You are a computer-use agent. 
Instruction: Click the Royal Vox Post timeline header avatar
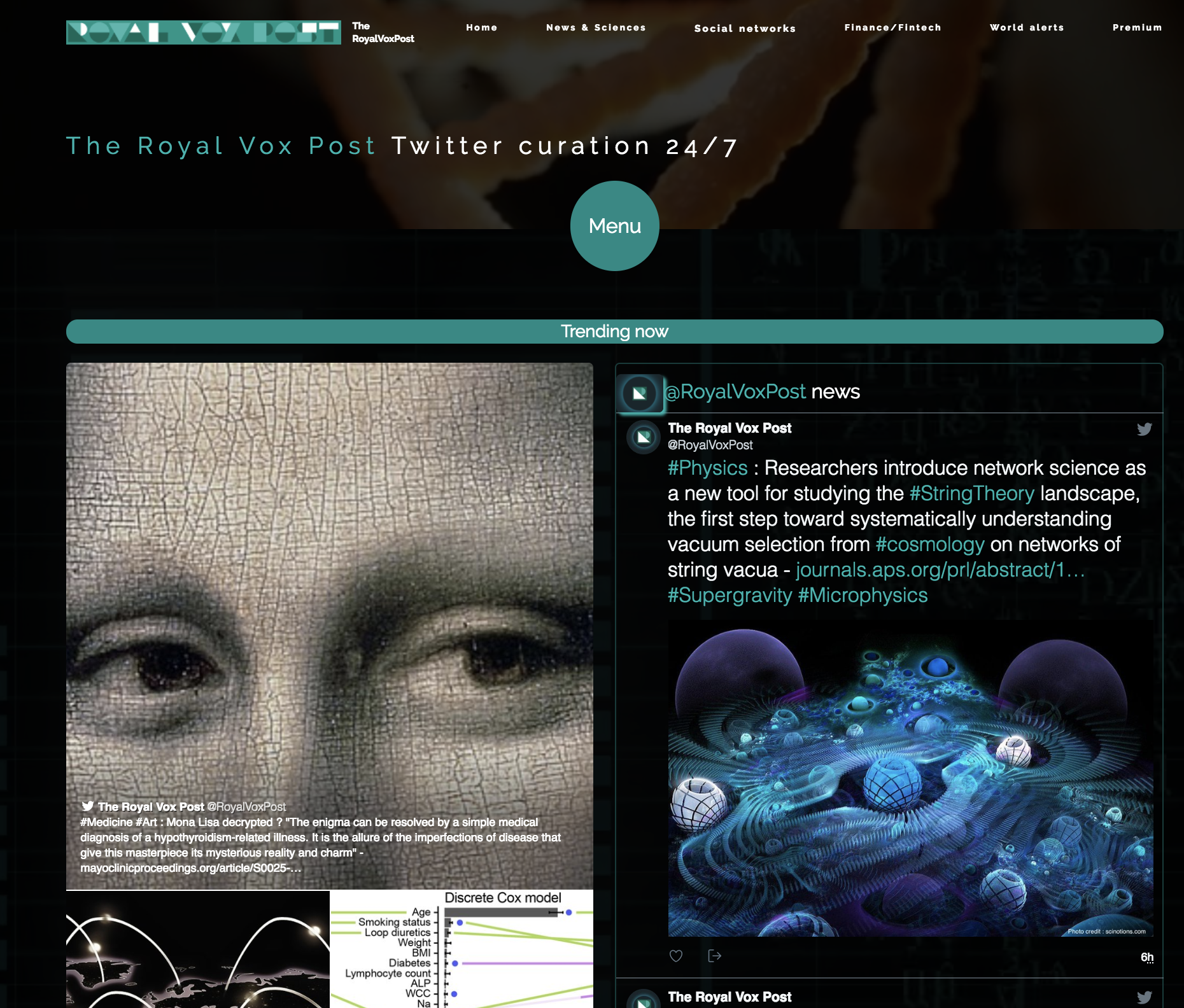640,393
